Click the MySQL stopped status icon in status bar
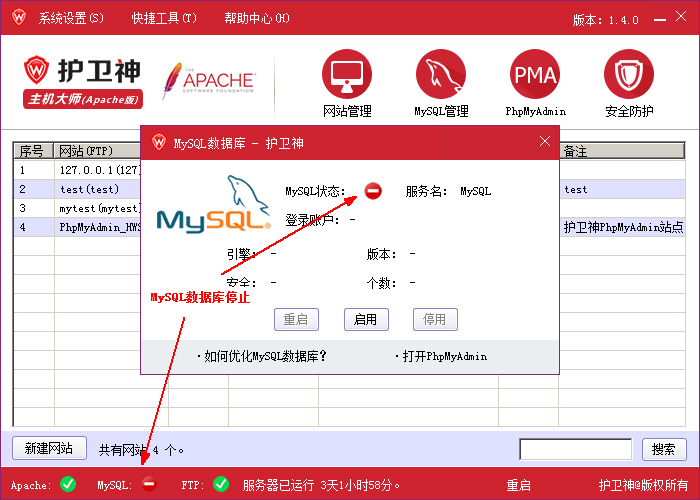 pos(149,485)
